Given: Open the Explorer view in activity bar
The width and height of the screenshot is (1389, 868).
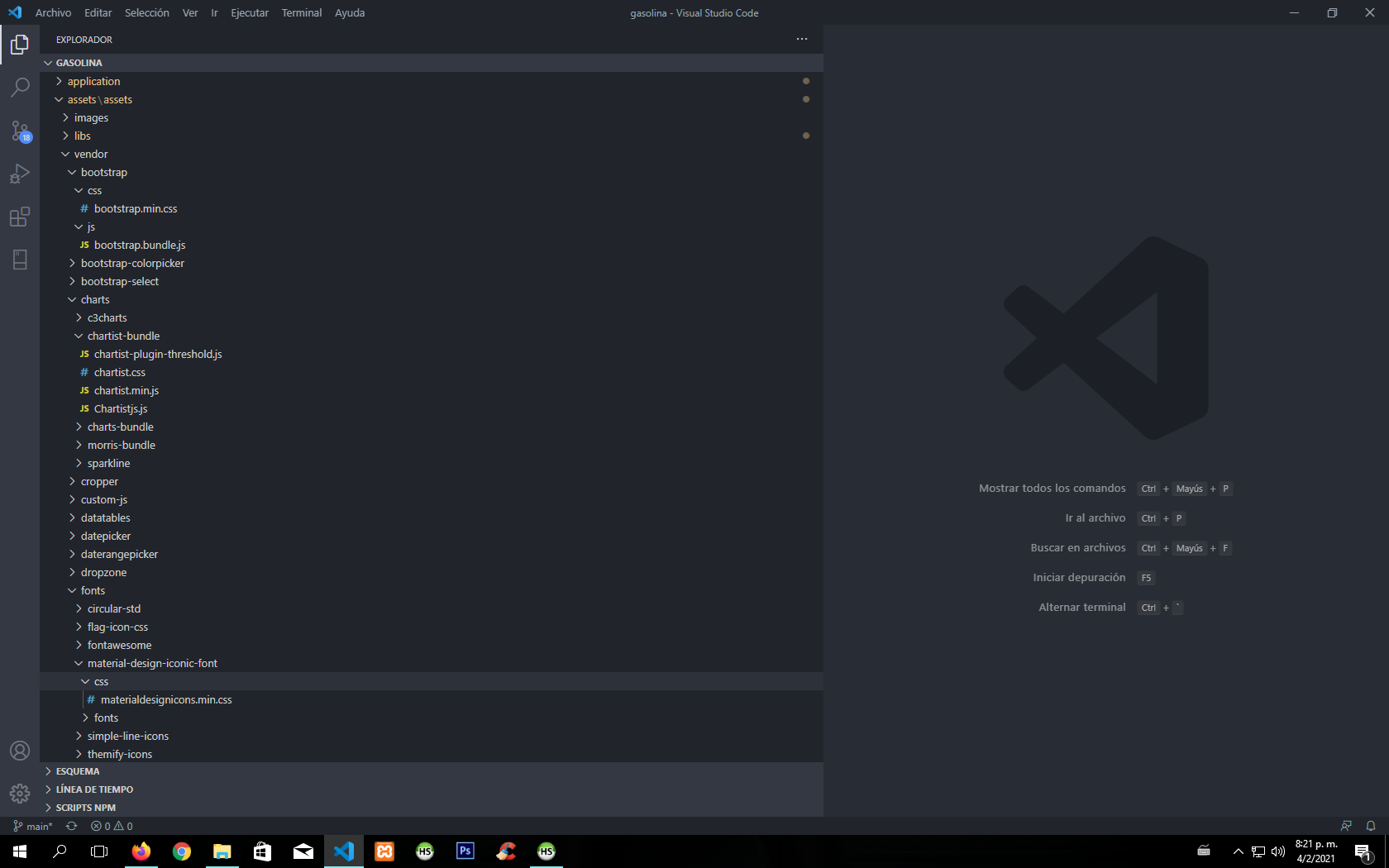Looking at the screenshot, I should (x=20, y=45).
